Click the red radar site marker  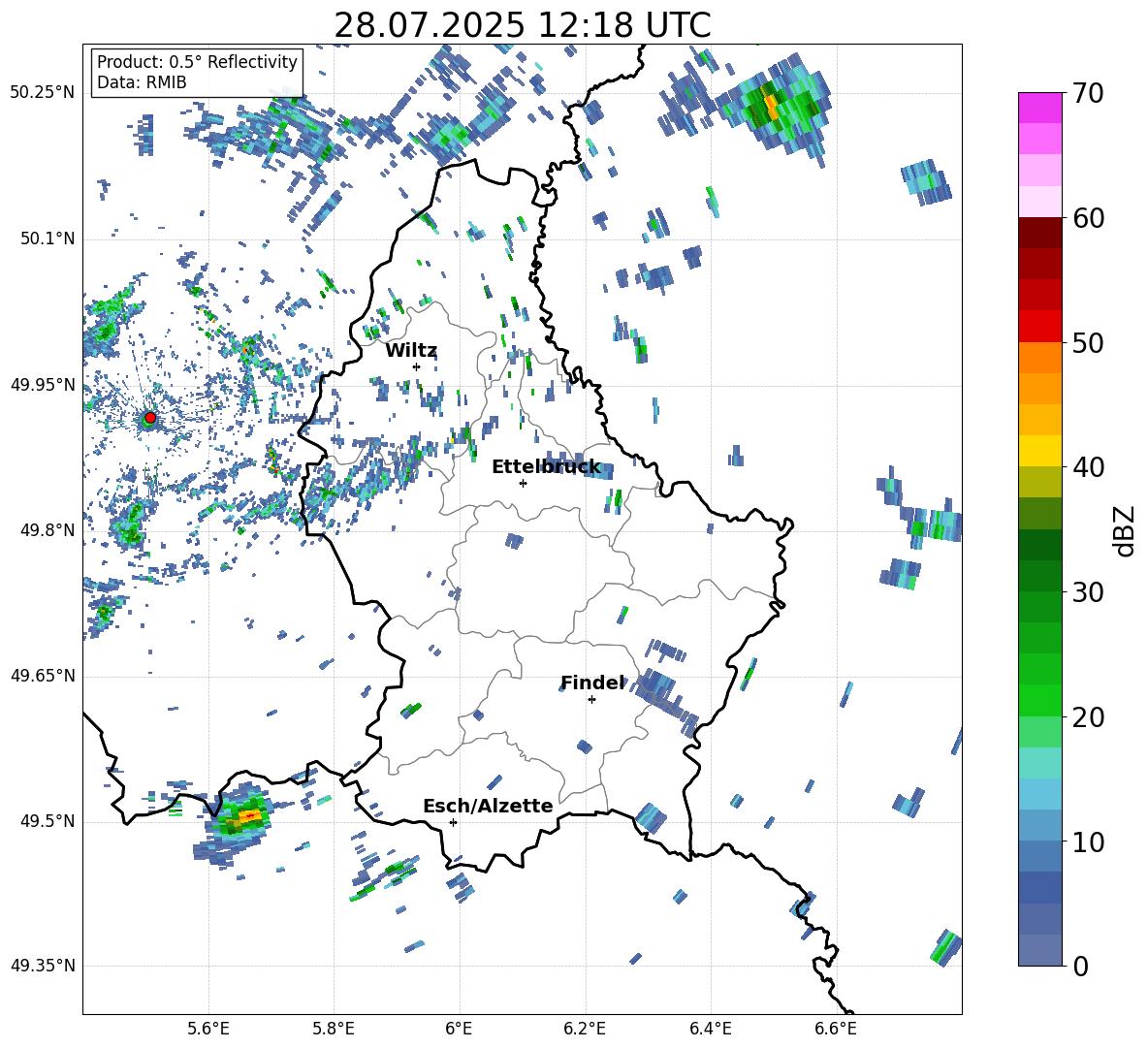click(150, 418)
